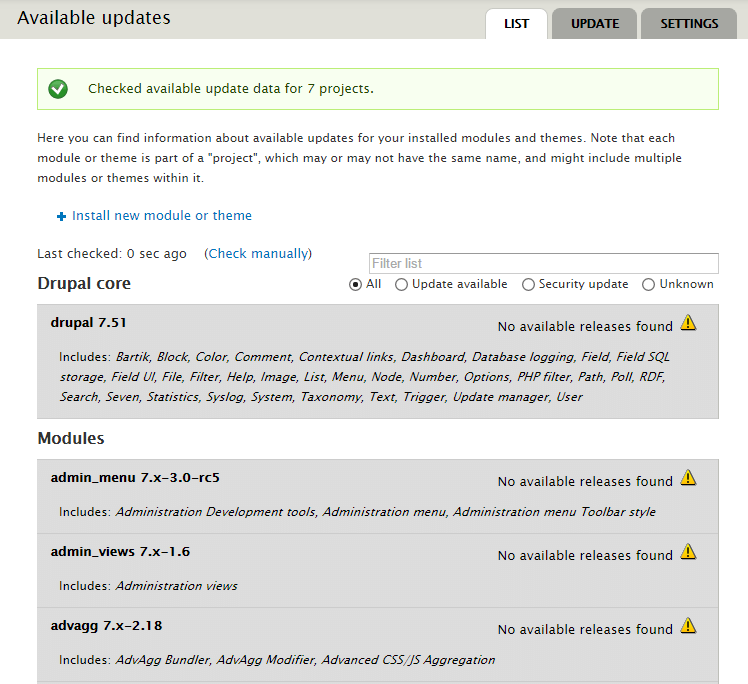Choose the Security update radio option
Image resolution: width=748 pixels, height=684 pixels.
pyautogui.click(x=528, y=284)
